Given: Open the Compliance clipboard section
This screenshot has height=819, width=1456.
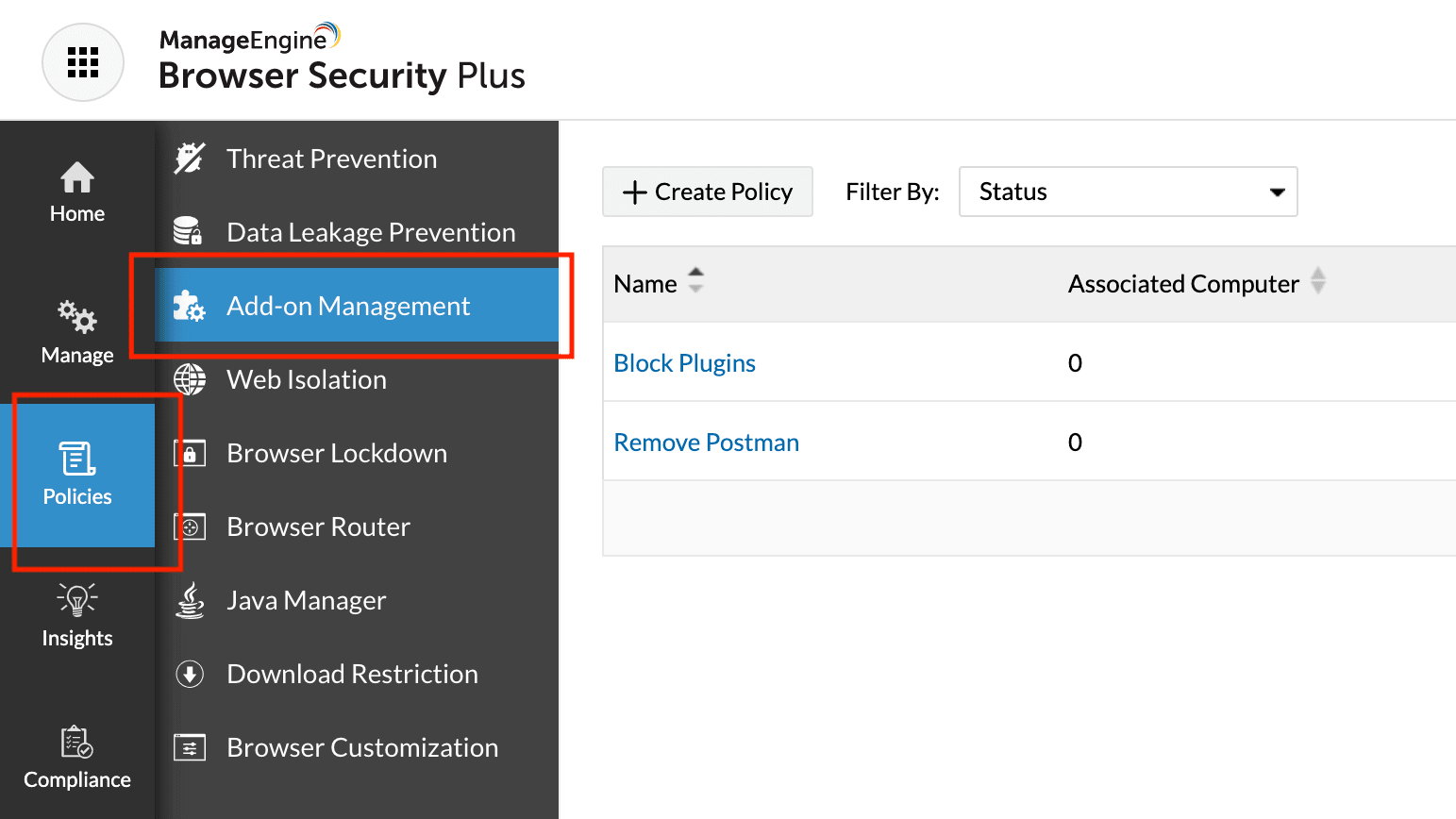Looking at the screenshot, I should [77, 757].
